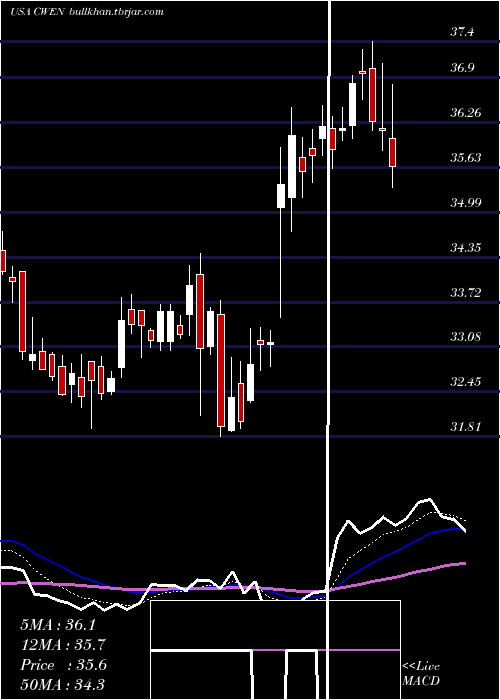The height and width of the screenshot is (700, 500).
Task: Select the 36.9 price axis label
Action: [x=462, y=67]
